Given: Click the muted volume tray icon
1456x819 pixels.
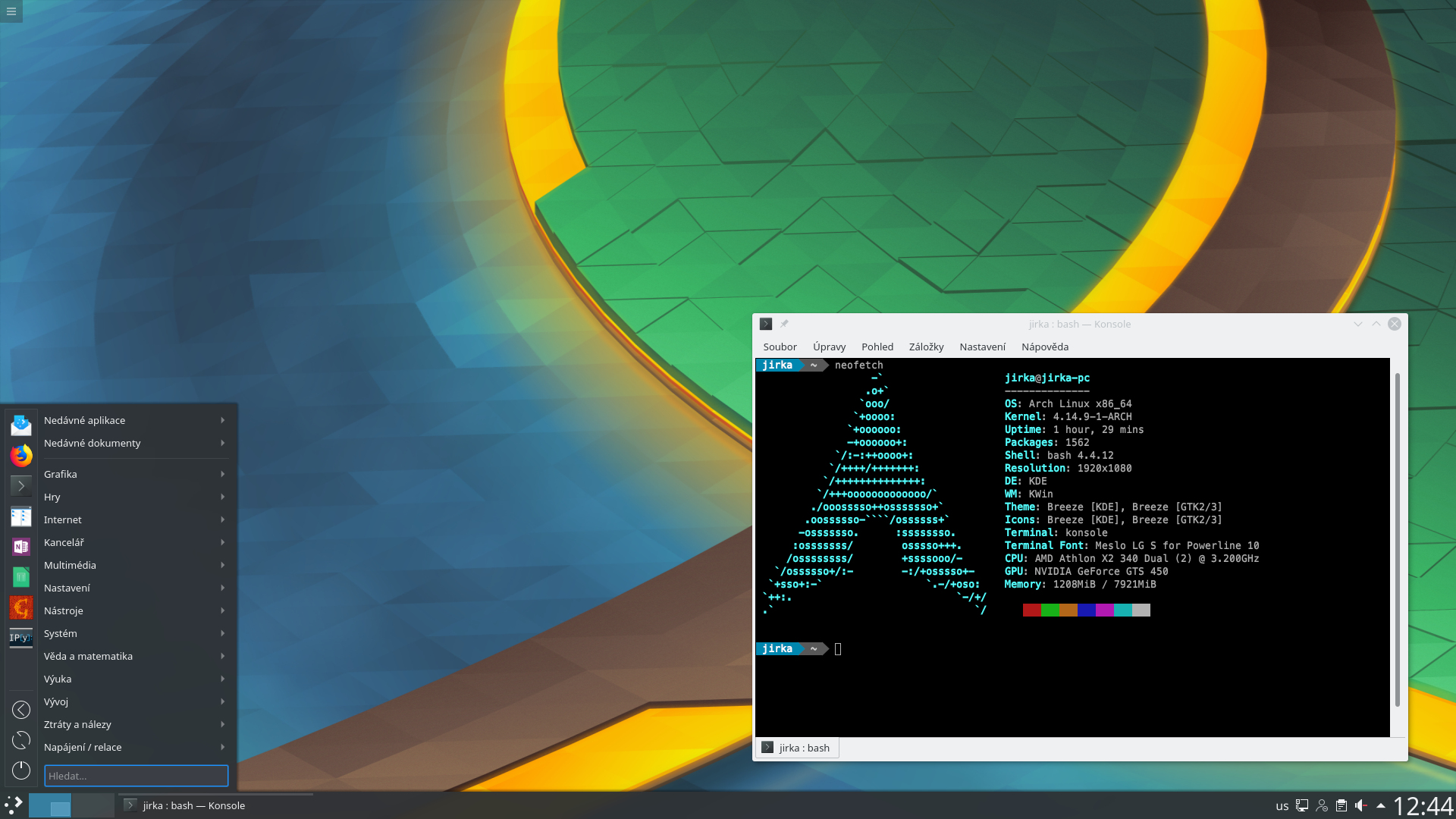Looking at the screenshot, I should (1361, 805).
